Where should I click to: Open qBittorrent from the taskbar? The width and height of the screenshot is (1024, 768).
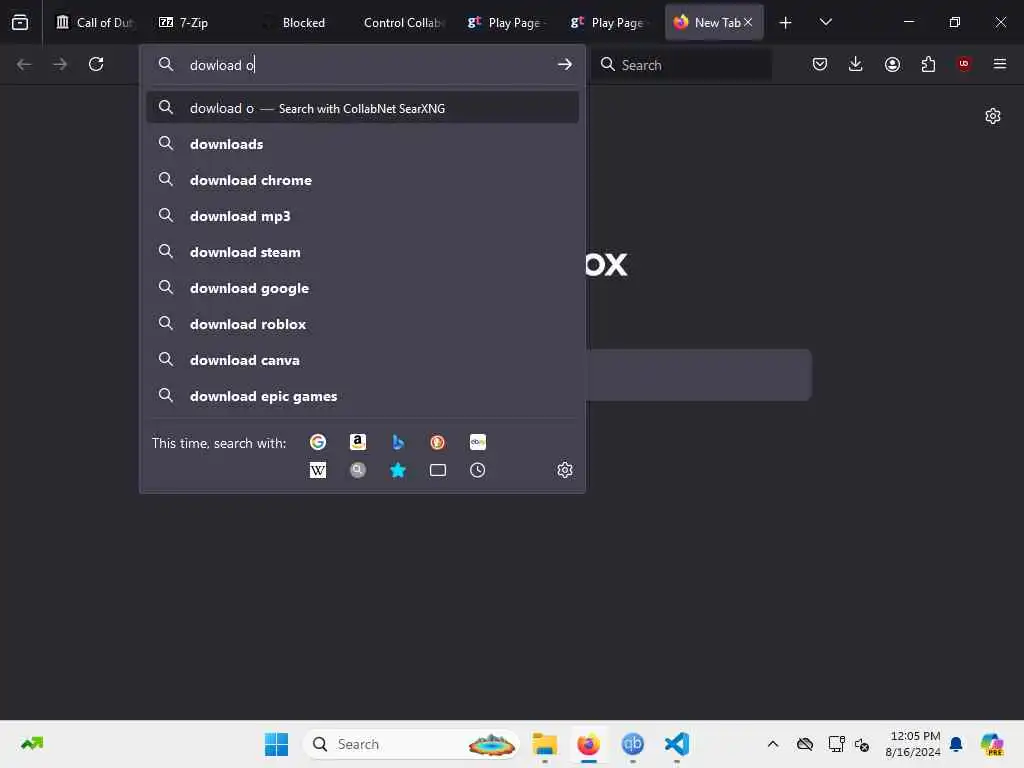point(632,744)
